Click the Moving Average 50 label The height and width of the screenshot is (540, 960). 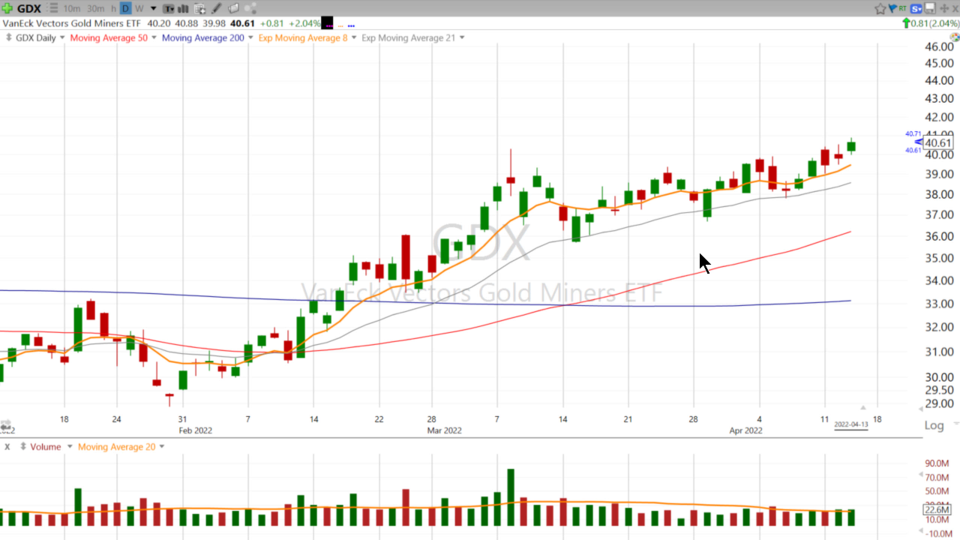coord(109,38)
